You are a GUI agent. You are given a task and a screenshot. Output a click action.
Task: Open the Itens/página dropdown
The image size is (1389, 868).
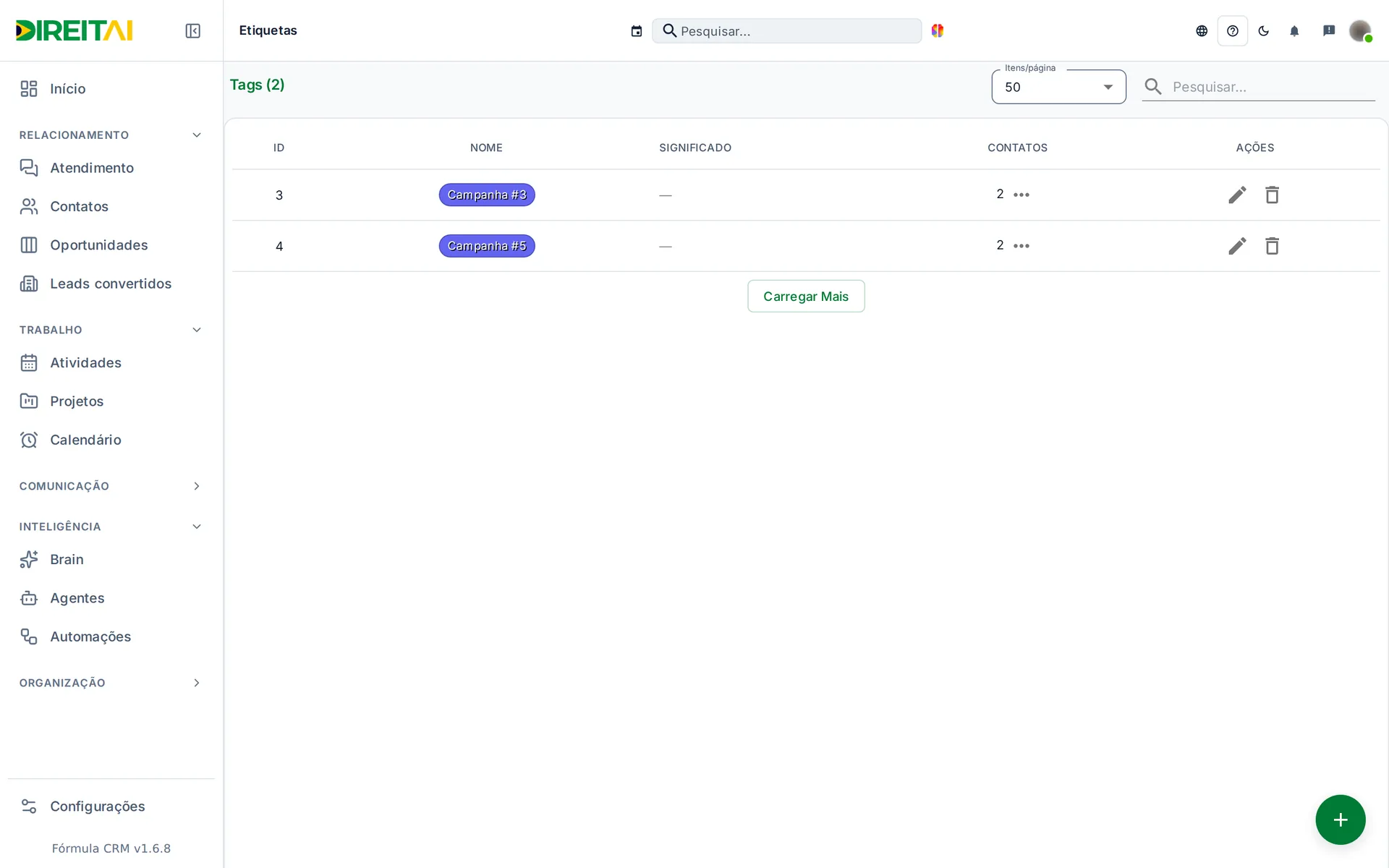tap(1058, 87)
